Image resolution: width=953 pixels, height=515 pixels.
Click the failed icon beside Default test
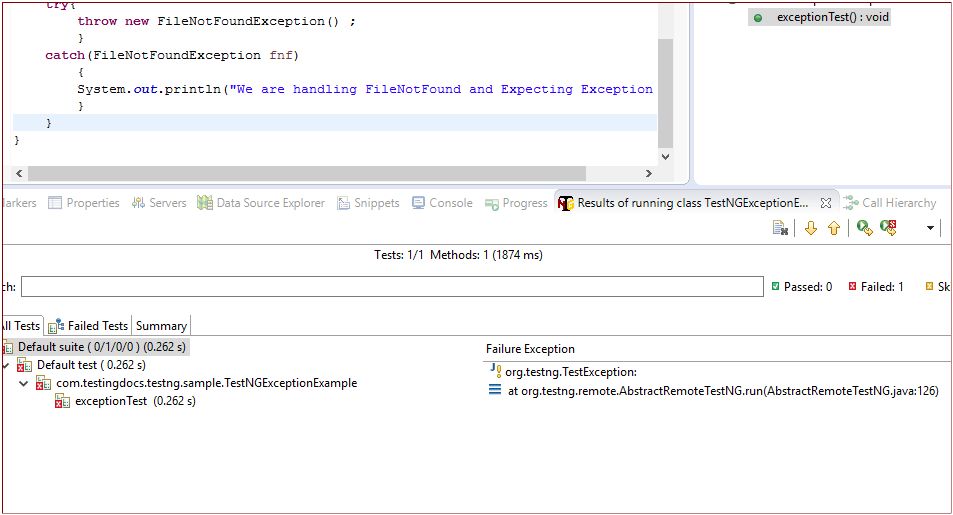point(24,365)
